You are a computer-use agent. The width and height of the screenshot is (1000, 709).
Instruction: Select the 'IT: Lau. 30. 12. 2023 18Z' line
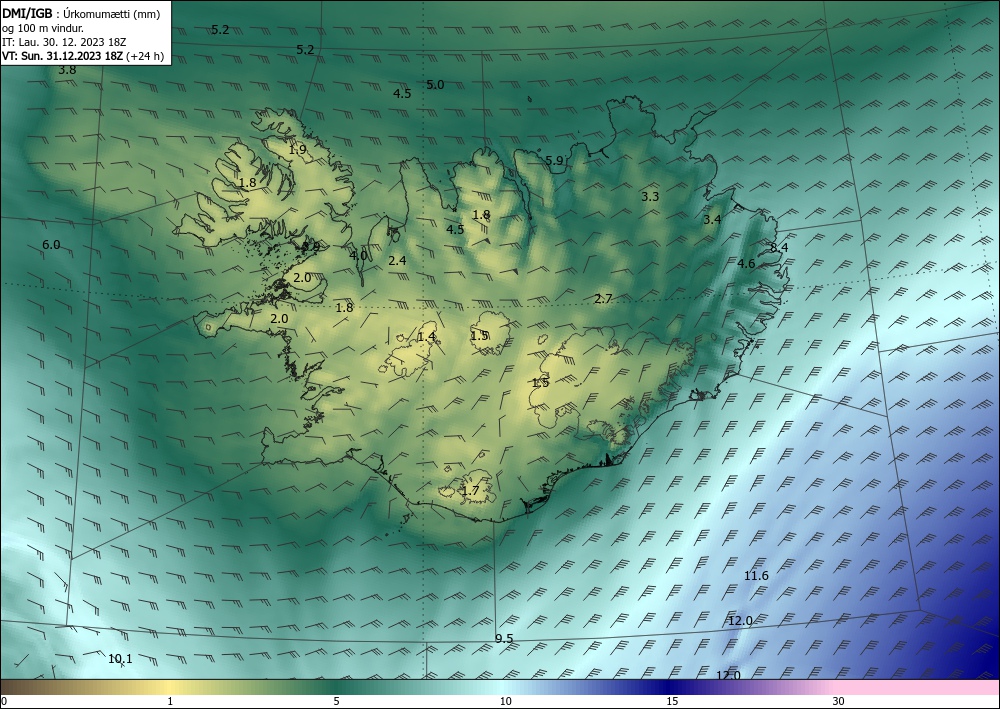64,42
